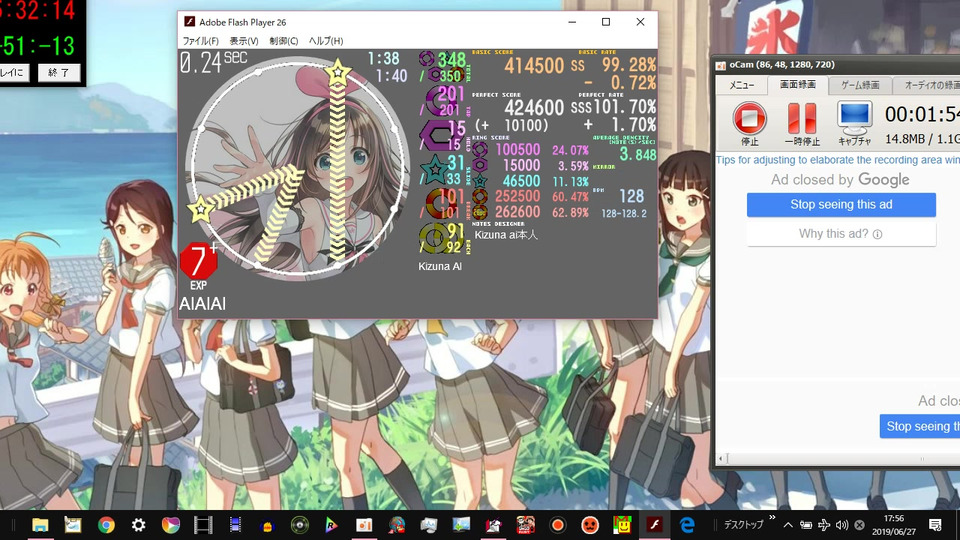Click the yellow star note at left of ring

(200, 209)
